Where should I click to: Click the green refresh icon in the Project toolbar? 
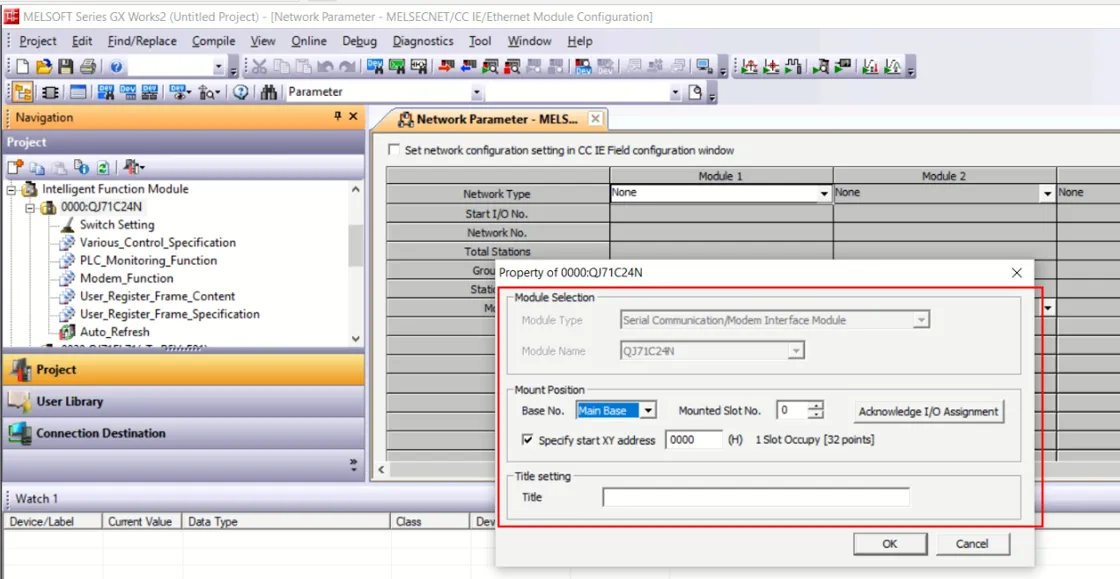pos(103,167)
